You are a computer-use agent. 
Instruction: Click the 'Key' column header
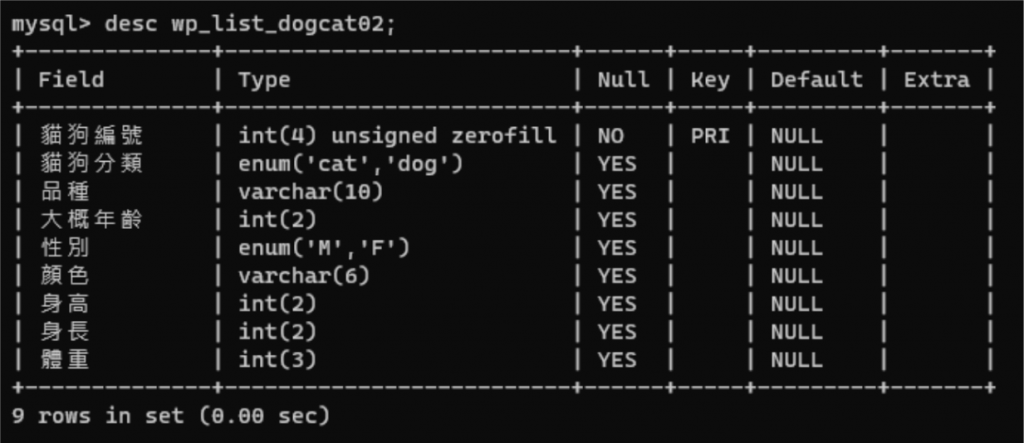point(709,80)
